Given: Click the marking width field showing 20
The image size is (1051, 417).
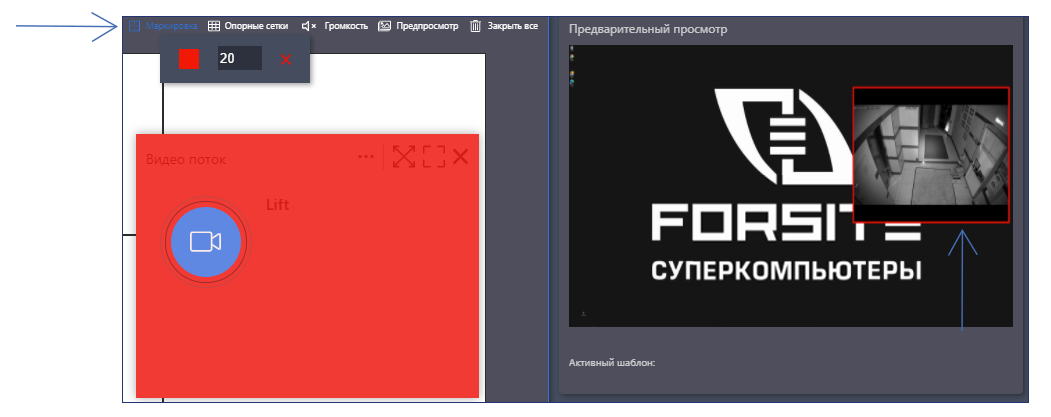Looking at the screenshot, I should click(239, 58).
